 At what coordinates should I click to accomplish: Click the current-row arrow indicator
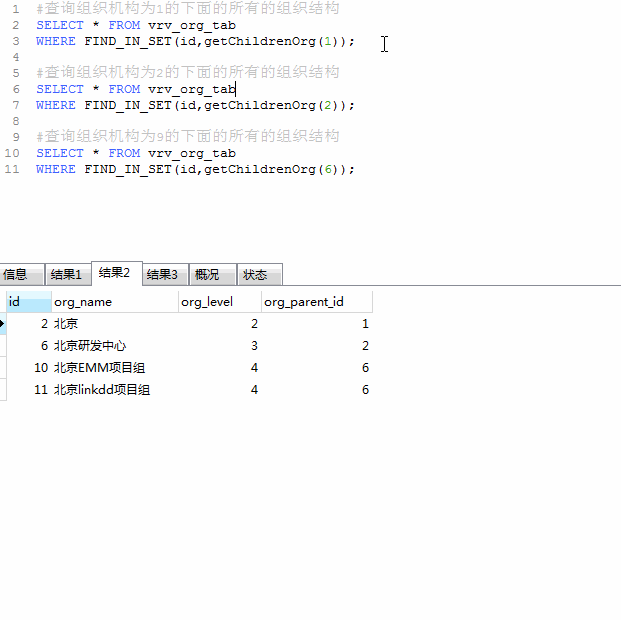pos(3,324)
